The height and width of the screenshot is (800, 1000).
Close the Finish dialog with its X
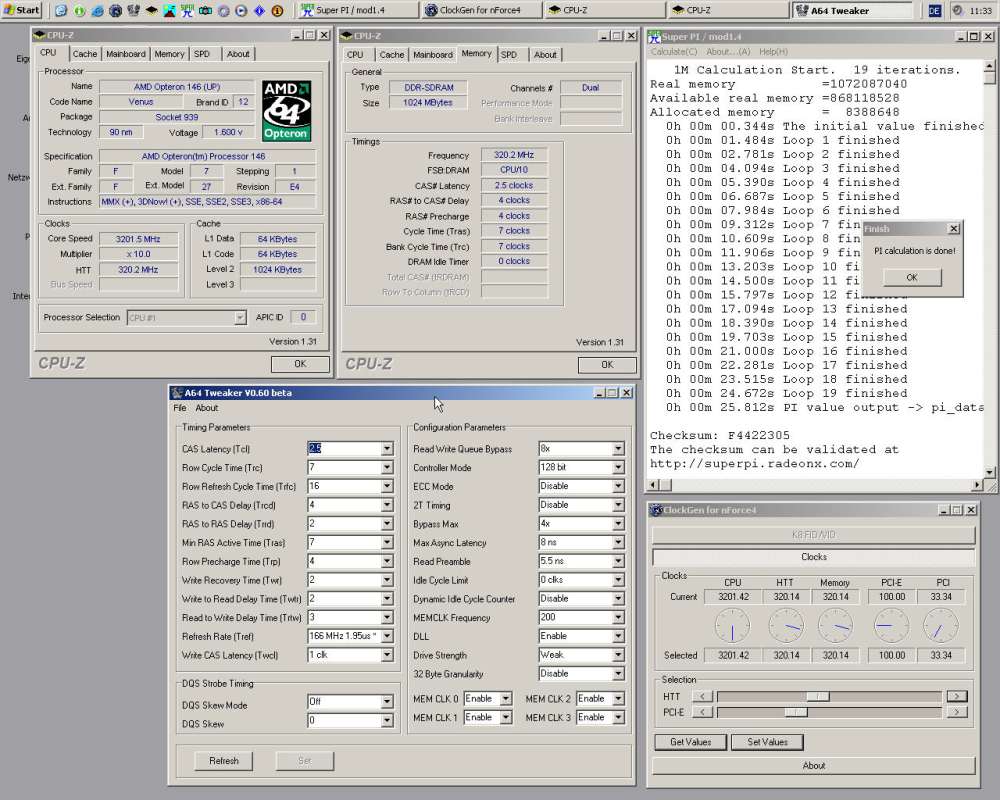[953, 228]
